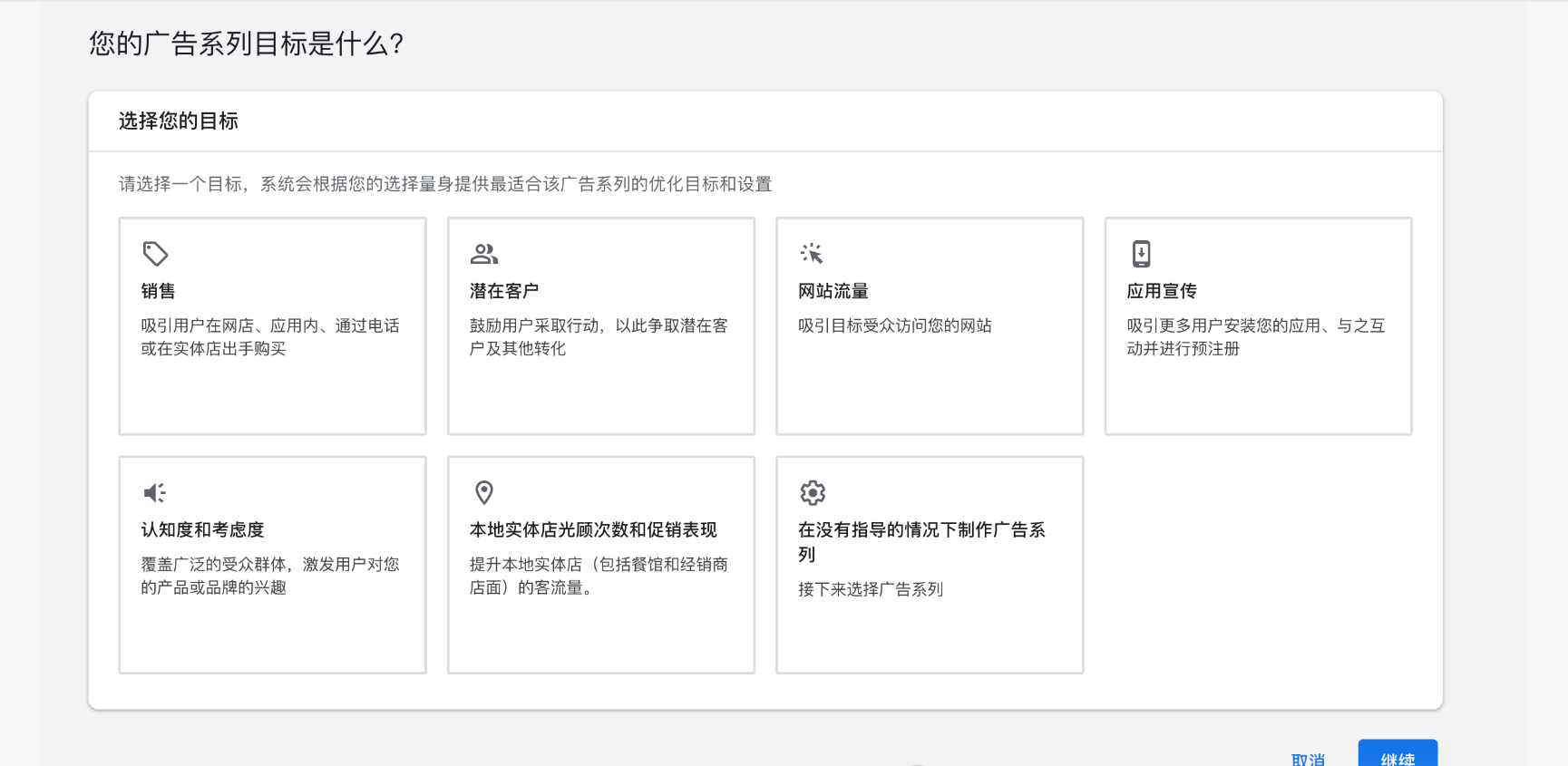
Task: Click the 选择您的目标 heading
Action: tap(179, 121)
